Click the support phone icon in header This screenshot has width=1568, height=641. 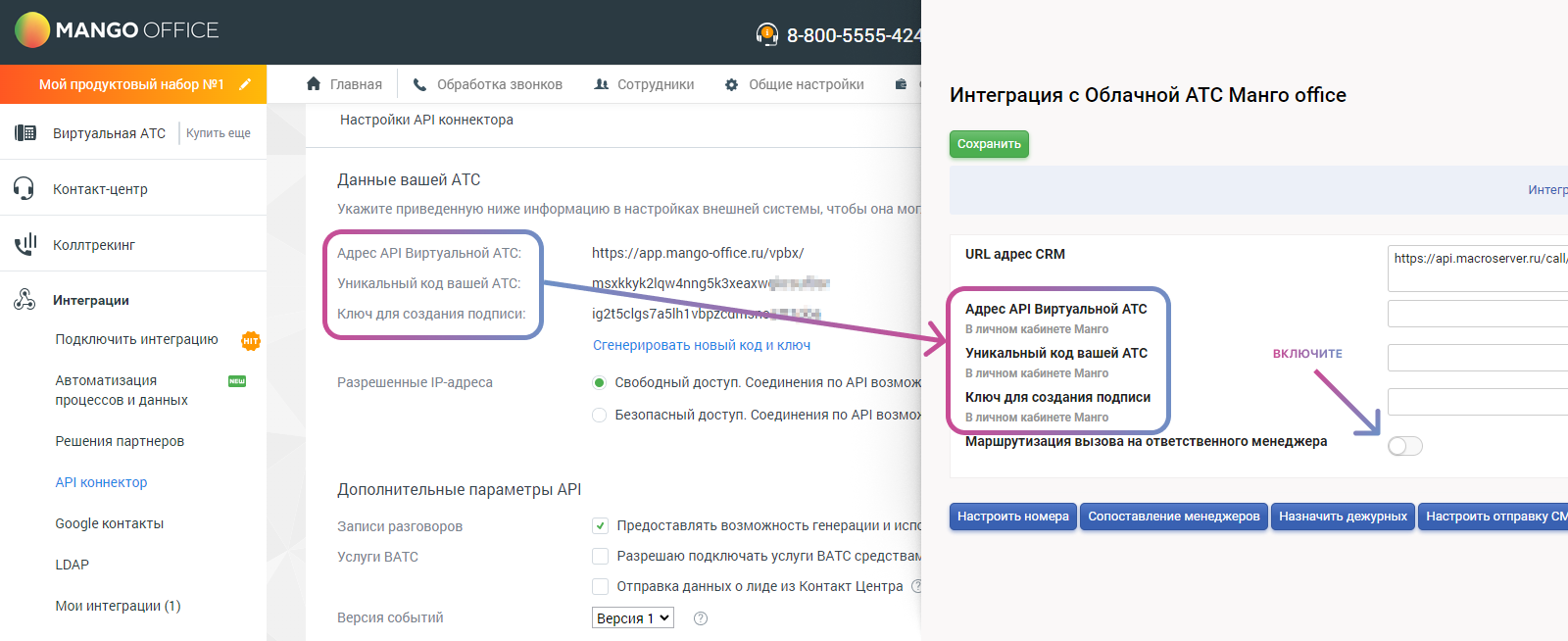click(x=766, y=35)
